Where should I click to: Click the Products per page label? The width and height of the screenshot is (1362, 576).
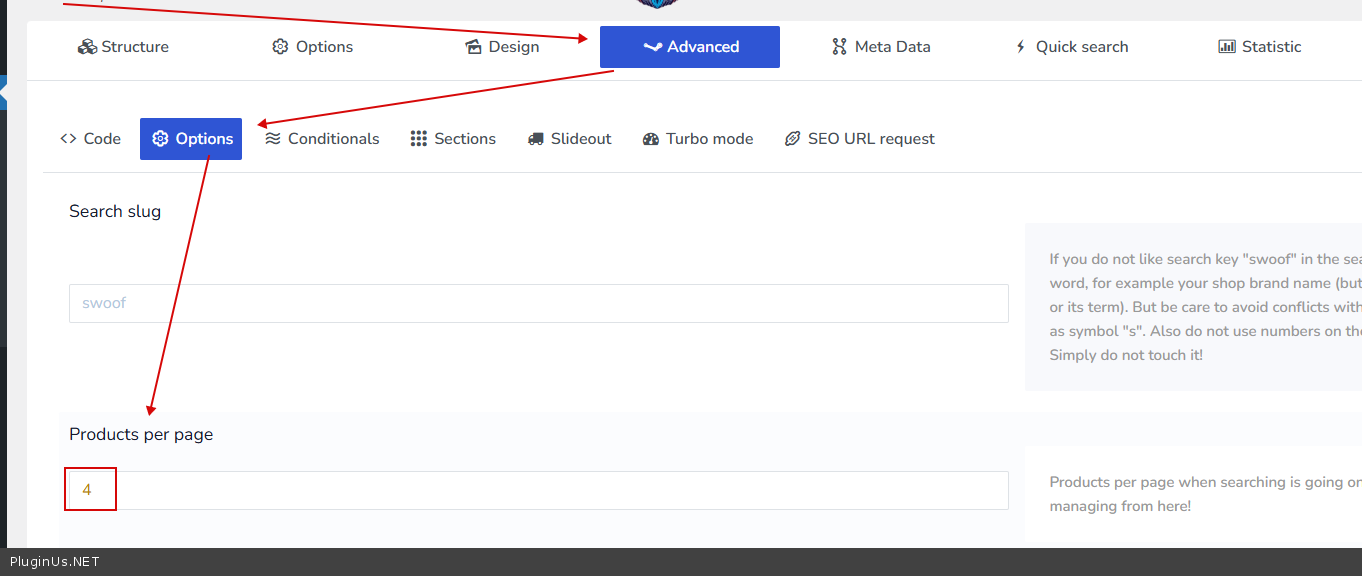coord(141,434)
